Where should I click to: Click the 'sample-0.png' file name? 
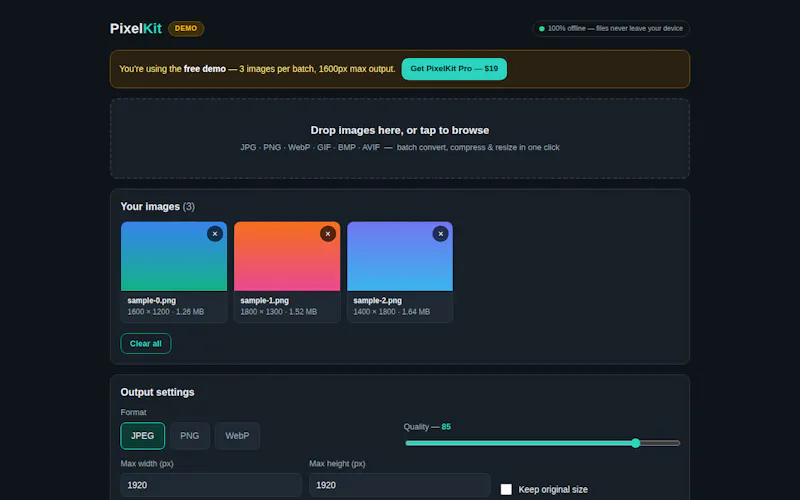[x=152, y=301]
